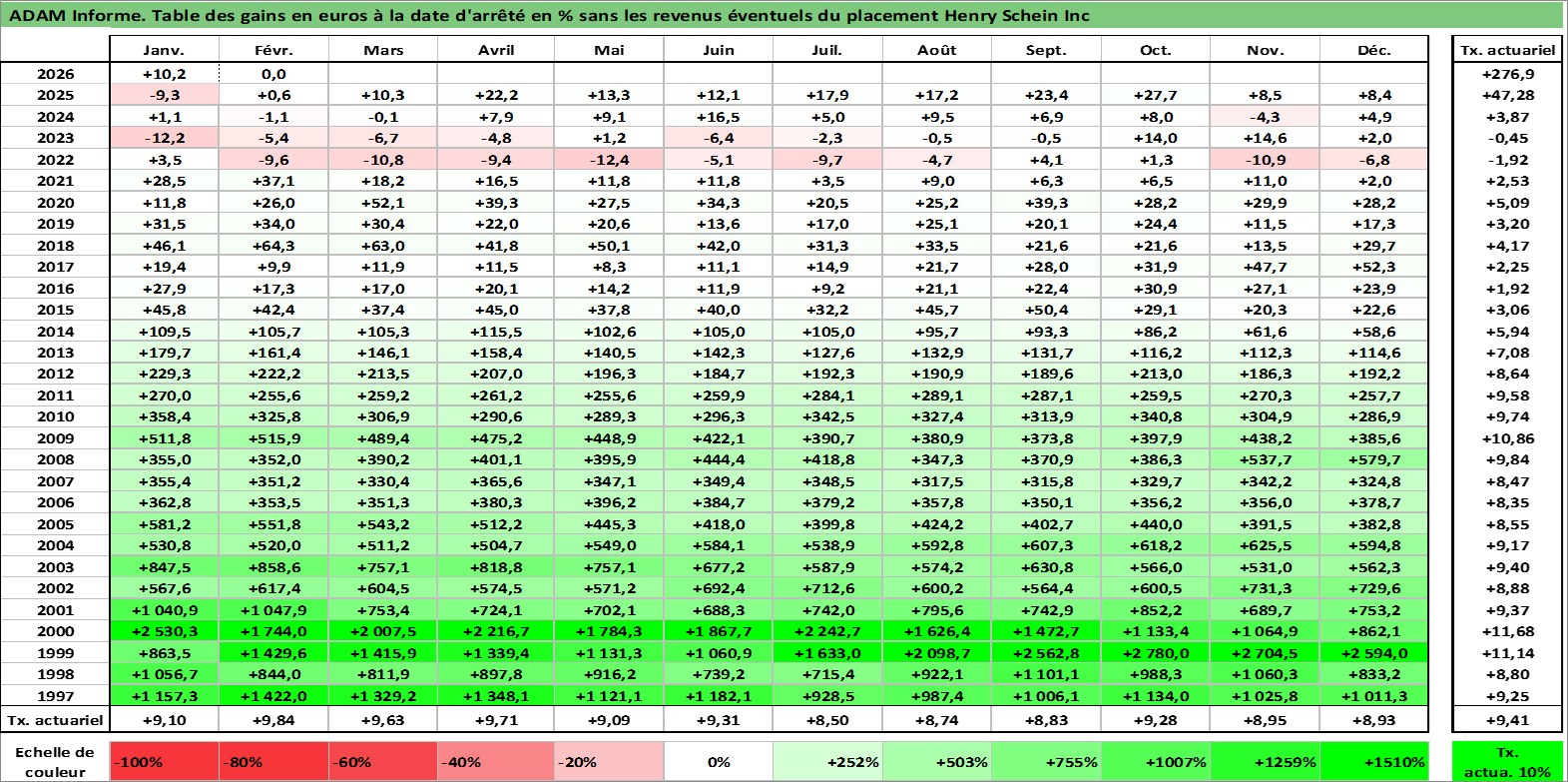The height and width of the screenshot is (782, 1568).
Task: Select cell '+858,6' in 2003 Févr.
Action: 273,567
